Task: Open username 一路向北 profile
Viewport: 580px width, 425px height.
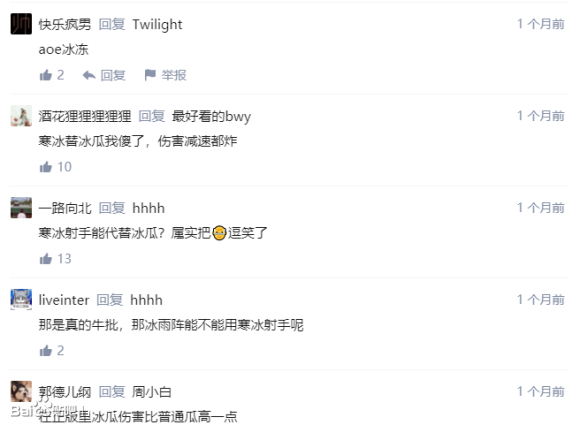Action: click(65, 208)
